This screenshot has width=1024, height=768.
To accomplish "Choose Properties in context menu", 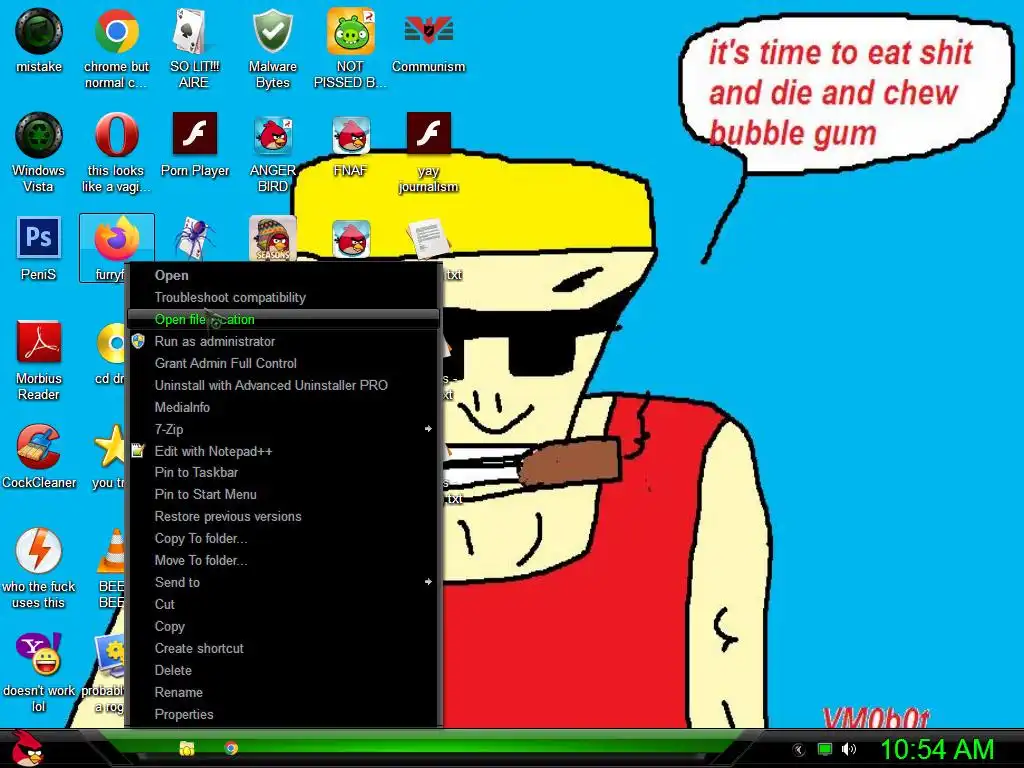I will click(284, 714).
